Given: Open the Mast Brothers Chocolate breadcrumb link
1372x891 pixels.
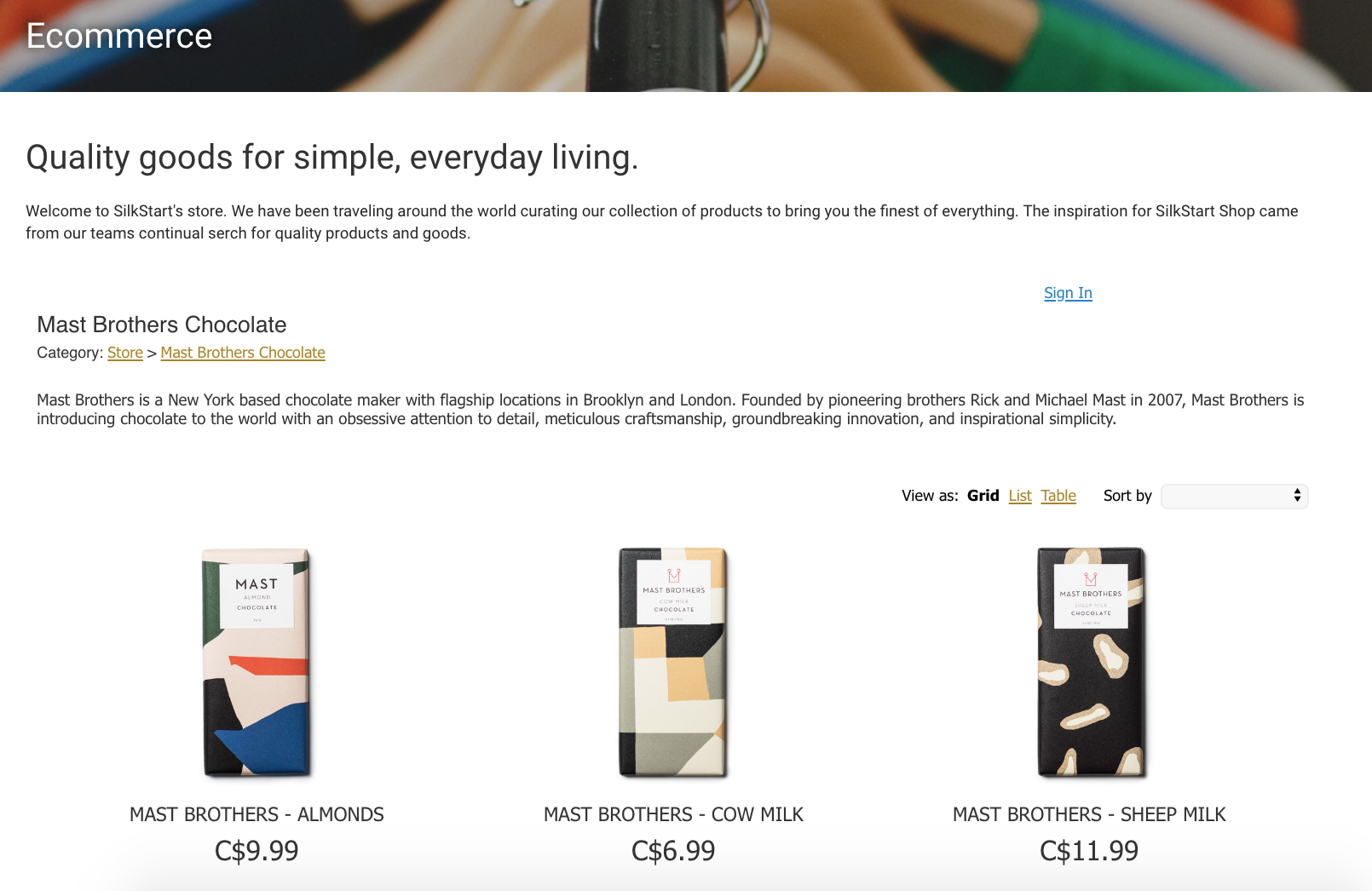Looking at the screenshot, I should pyautogui.click(x=243, y=353).
